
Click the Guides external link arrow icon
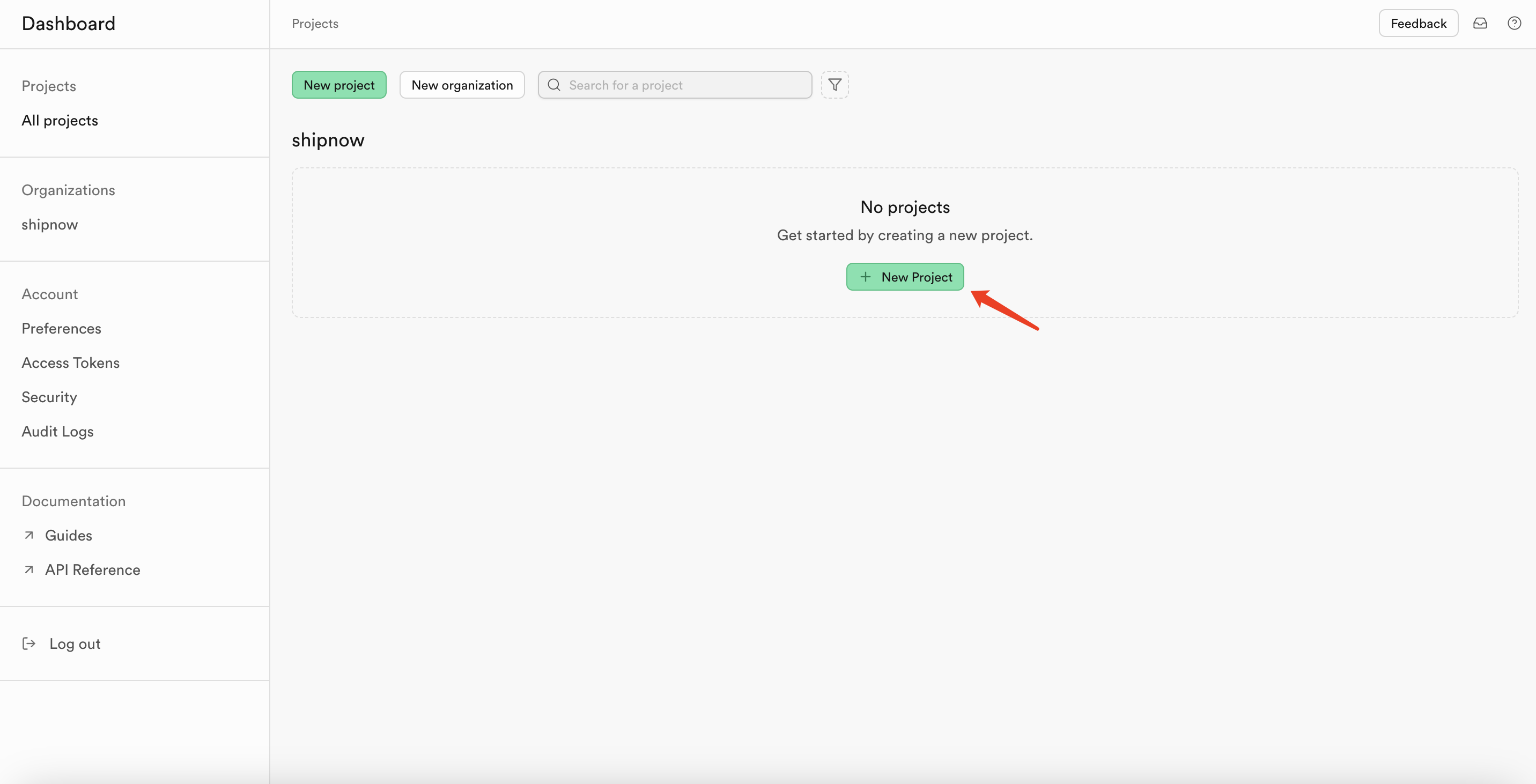(28, 535)
